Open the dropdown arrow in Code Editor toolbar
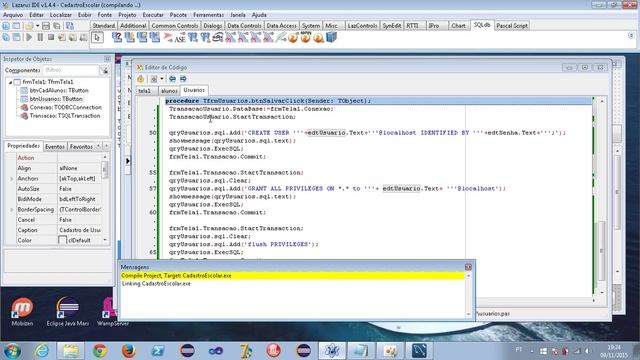This screenshot has width=640, height=360. 162,79
